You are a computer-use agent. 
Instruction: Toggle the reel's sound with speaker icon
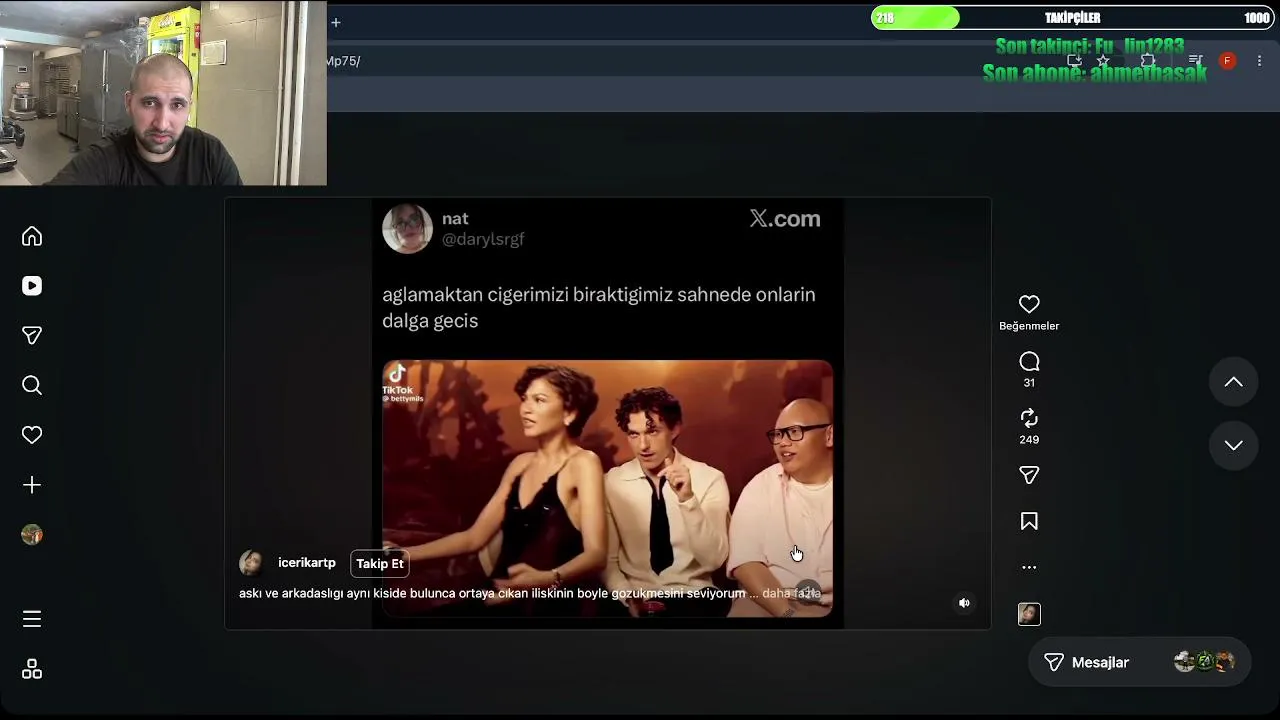[x=964, y=603]
